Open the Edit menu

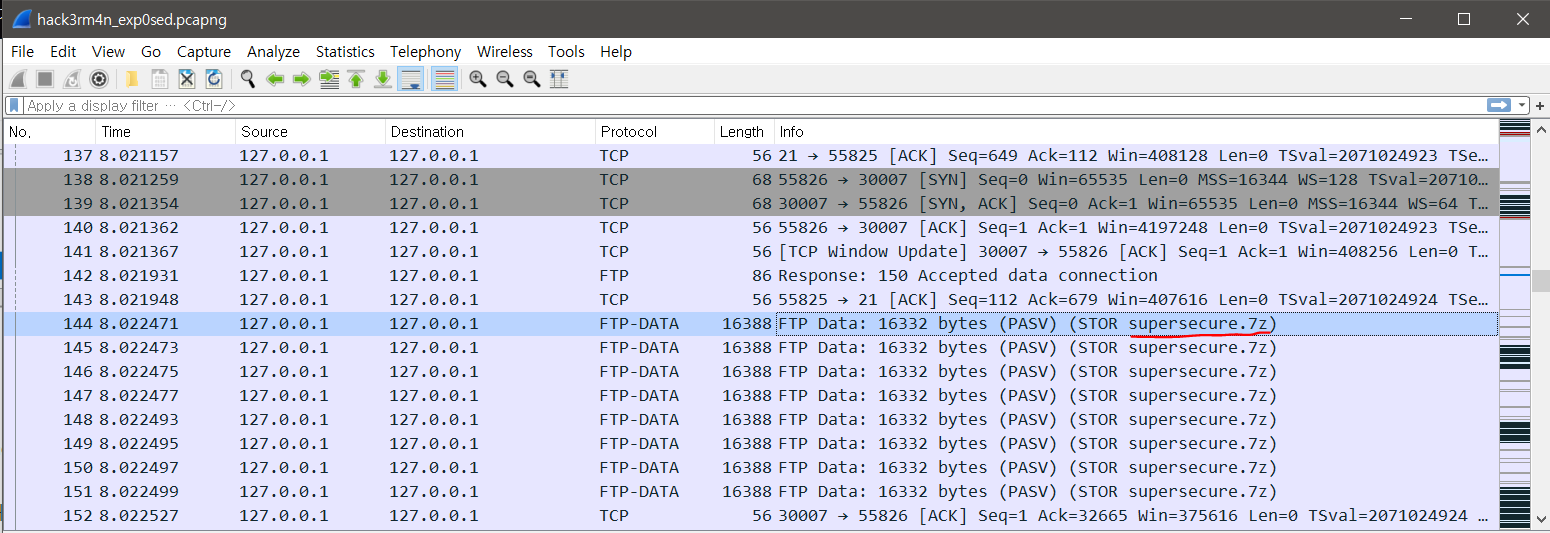pyautogui.click(x=63, y=51)
